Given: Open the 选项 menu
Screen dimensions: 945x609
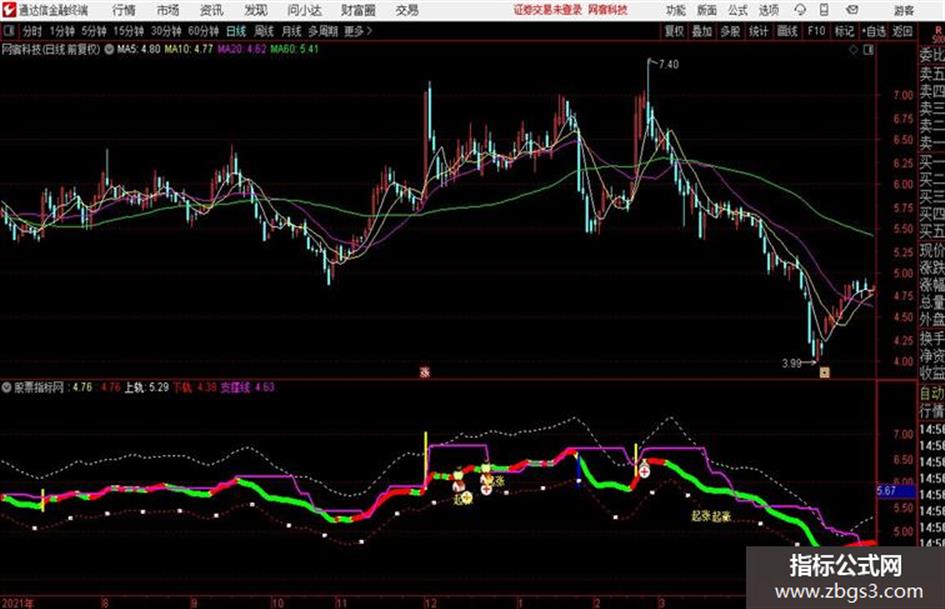Looking at the screenshot, I should (768, 10).
